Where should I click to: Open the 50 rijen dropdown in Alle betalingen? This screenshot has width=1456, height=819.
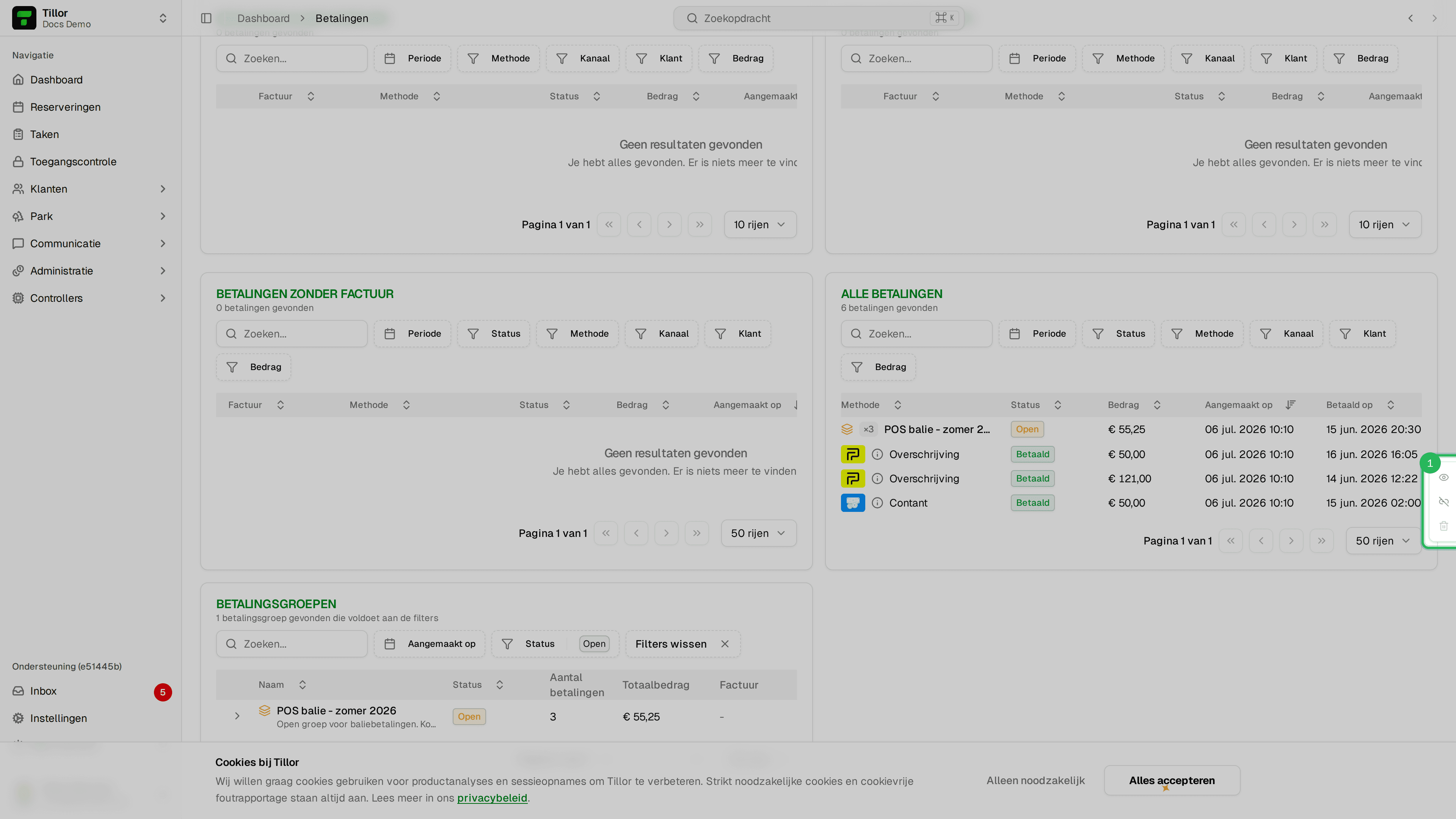tap(1383, 541)
